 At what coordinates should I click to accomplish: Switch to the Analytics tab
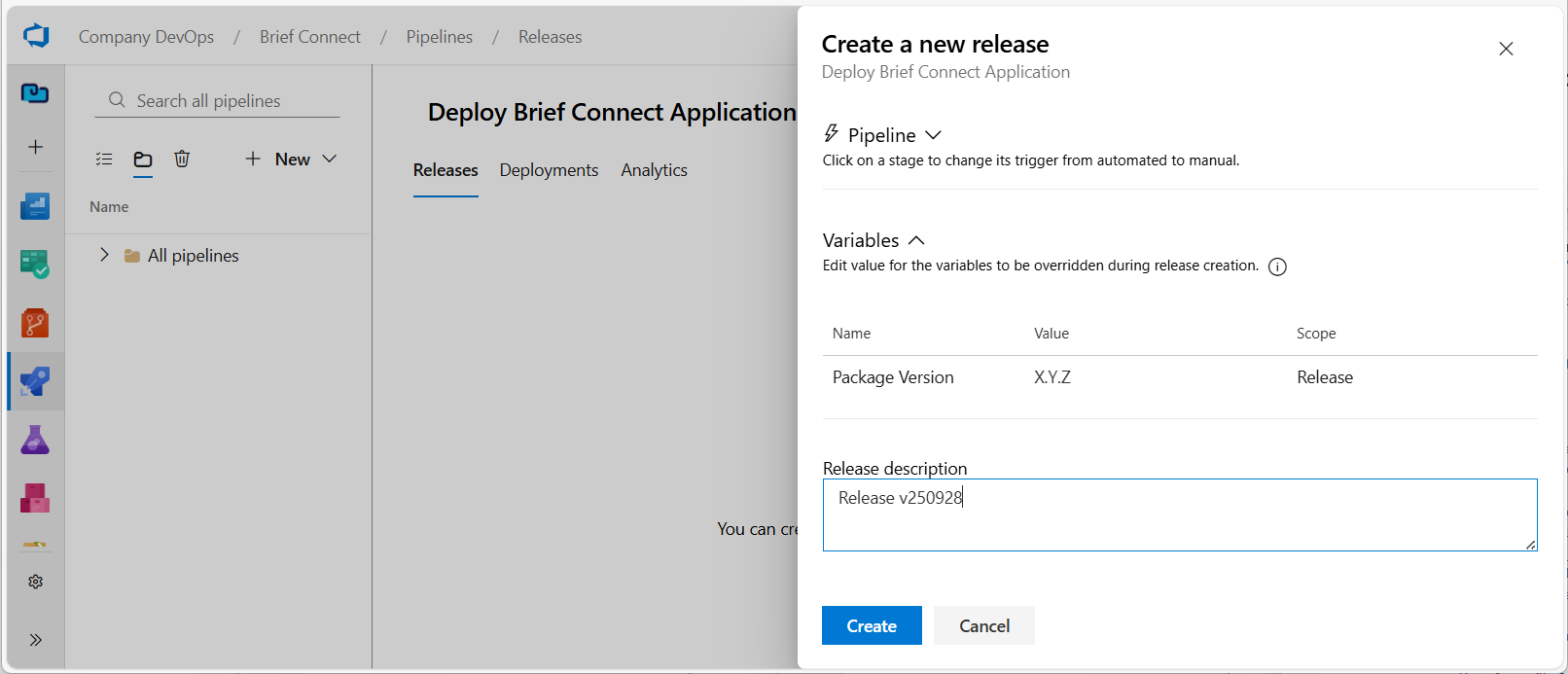pos(654,170)
